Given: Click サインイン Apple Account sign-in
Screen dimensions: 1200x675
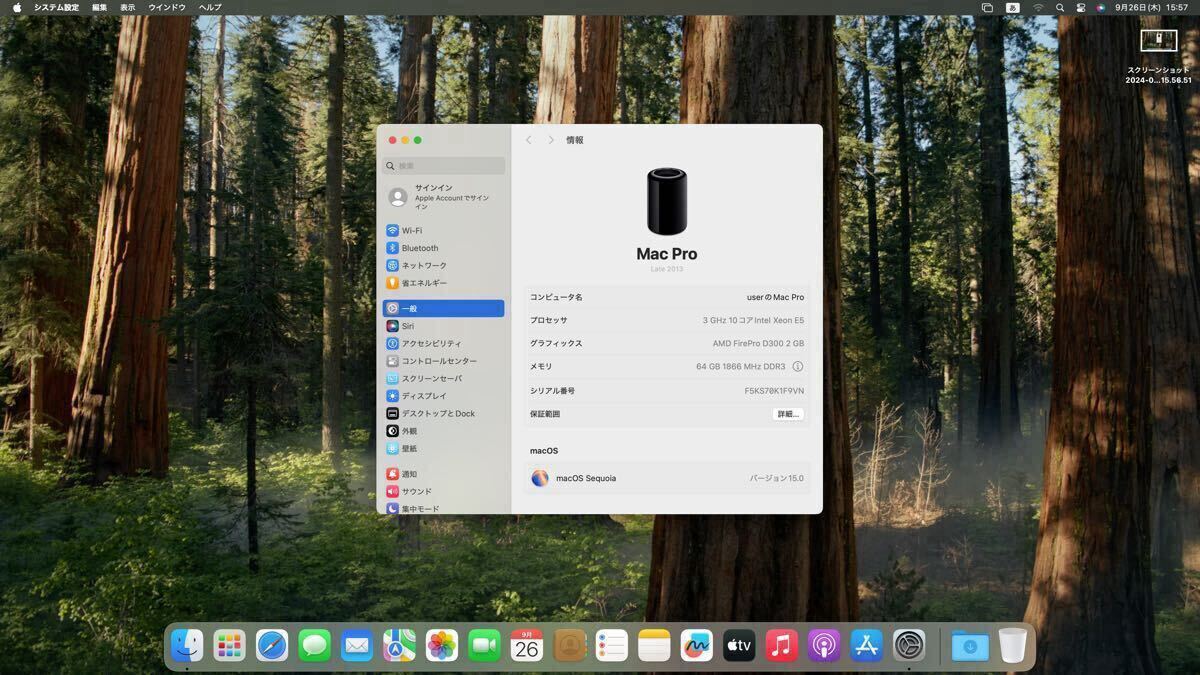Looking at the screenshot, I should [443, 197].
